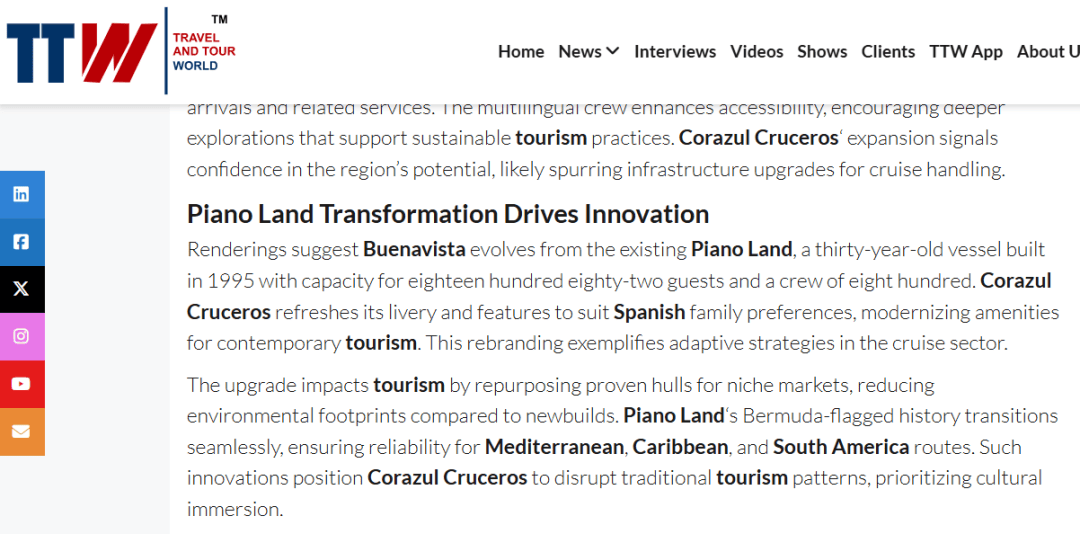Viewport: 1080px width, 534px height.
Task: Expand the News dropdown chevron
Action: [x=612, y=51]
